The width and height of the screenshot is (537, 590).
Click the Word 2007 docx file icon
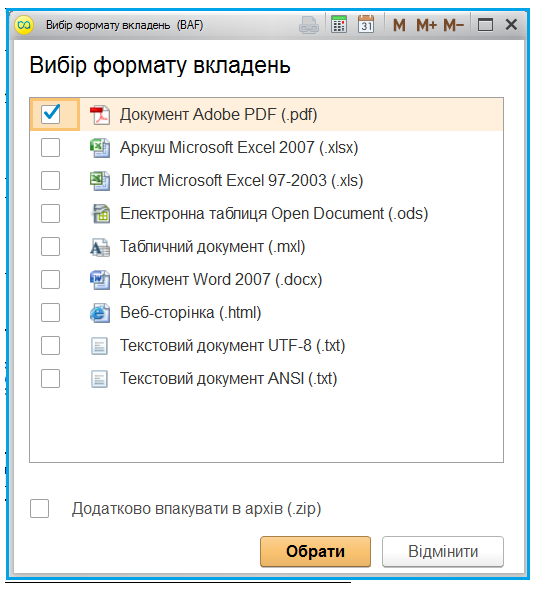click(x=100, y=280)
